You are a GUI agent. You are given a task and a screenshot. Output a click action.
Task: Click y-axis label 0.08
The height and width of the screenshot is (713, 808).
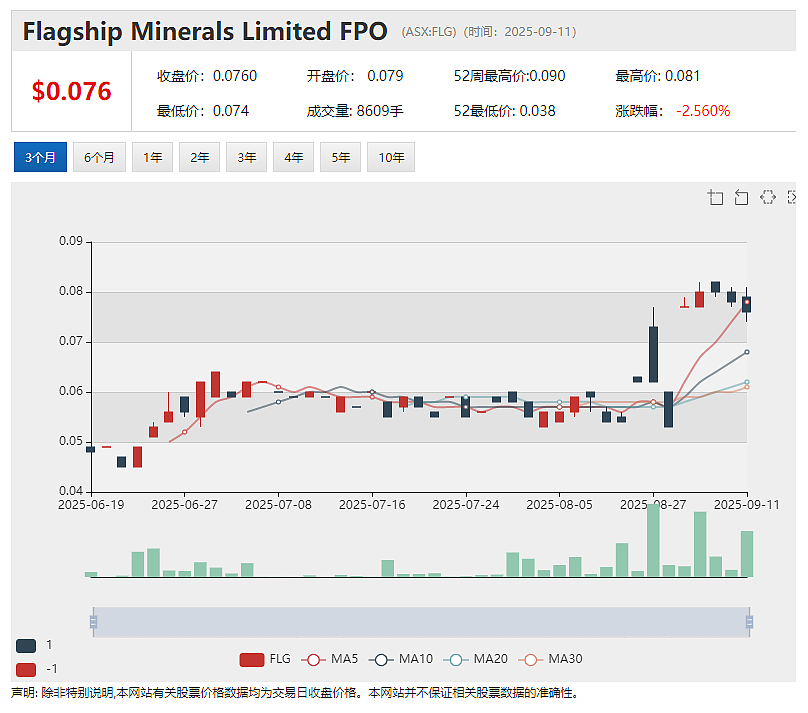coord(71,291)
